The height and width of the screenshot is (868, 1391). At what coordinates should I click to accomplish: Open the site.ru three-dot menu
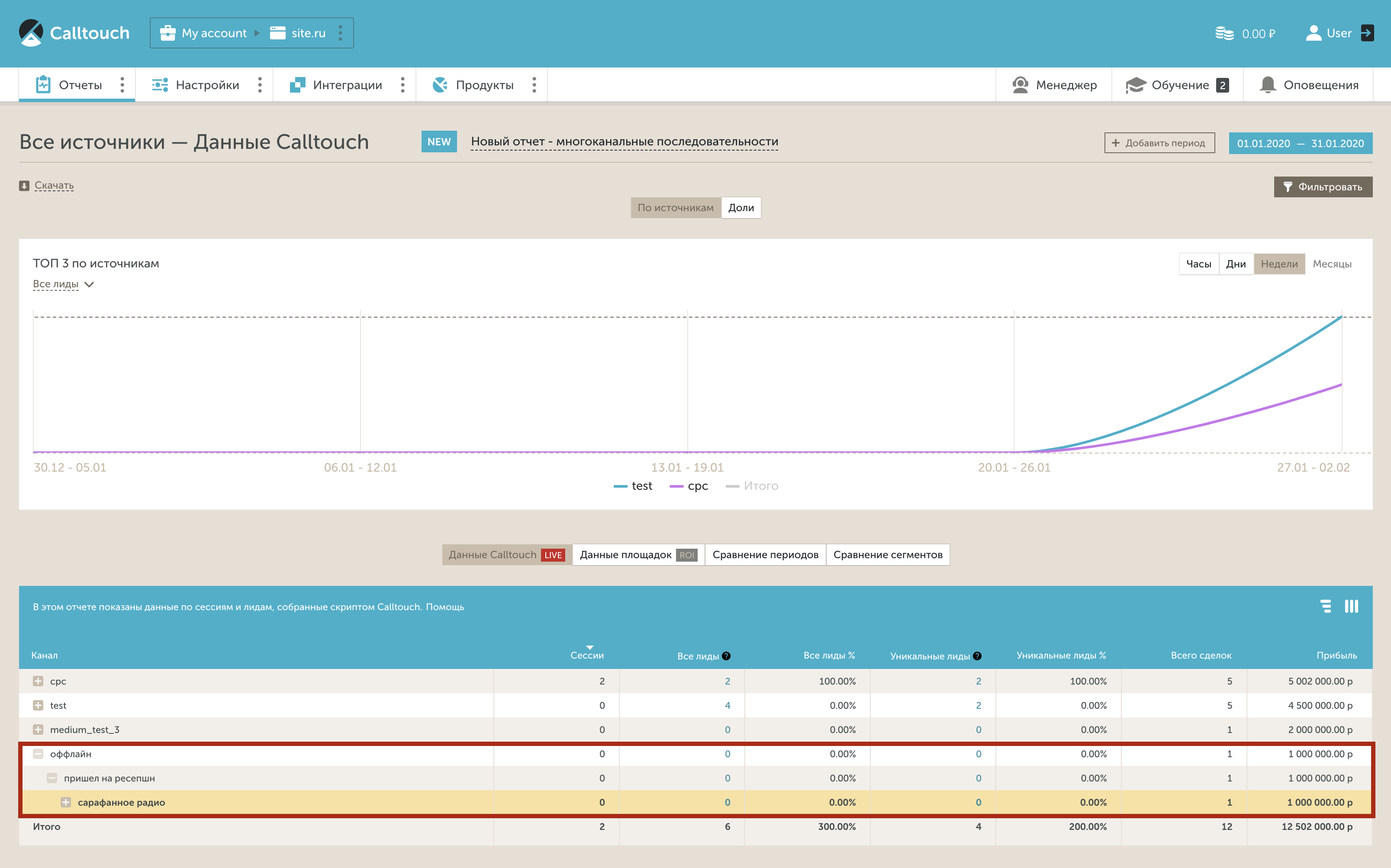point(341,33)
